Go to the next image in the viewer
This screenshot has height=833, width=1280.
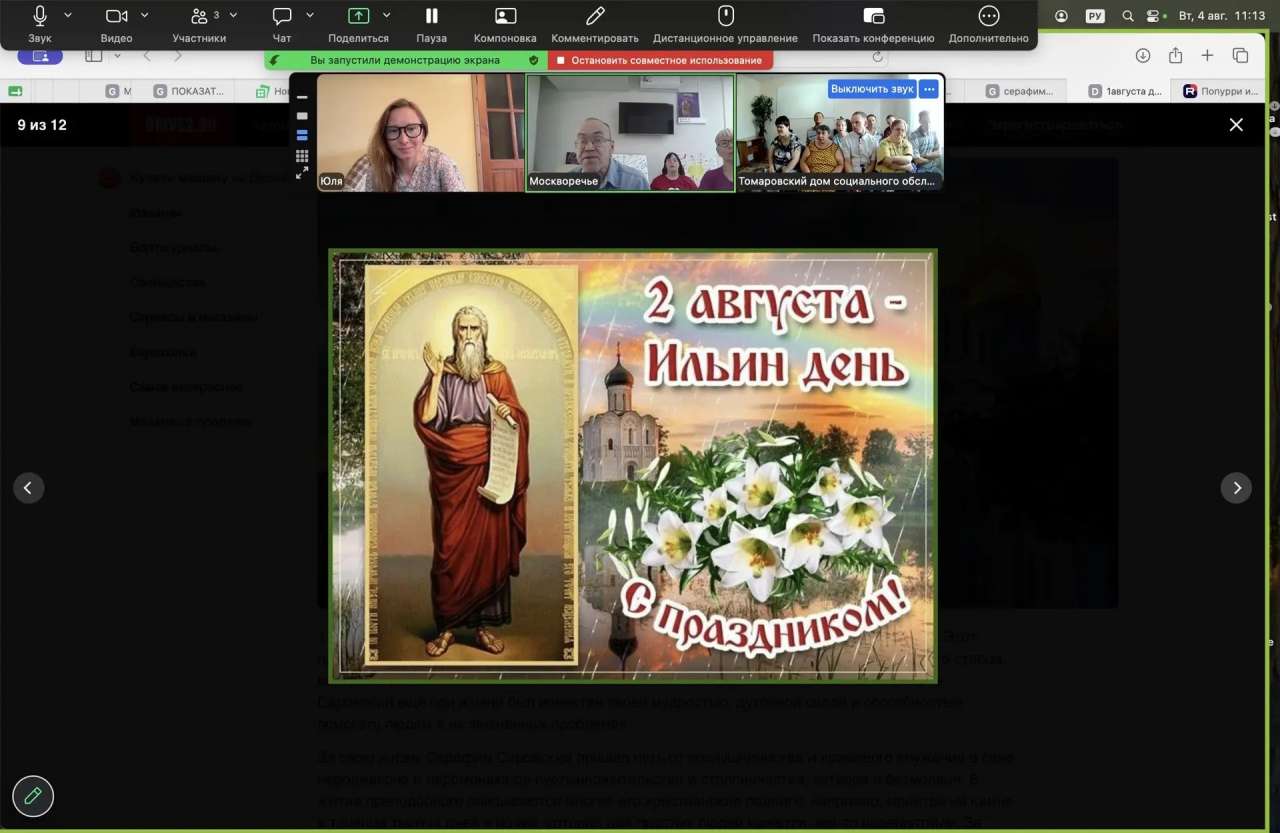tap(1236, 488)
